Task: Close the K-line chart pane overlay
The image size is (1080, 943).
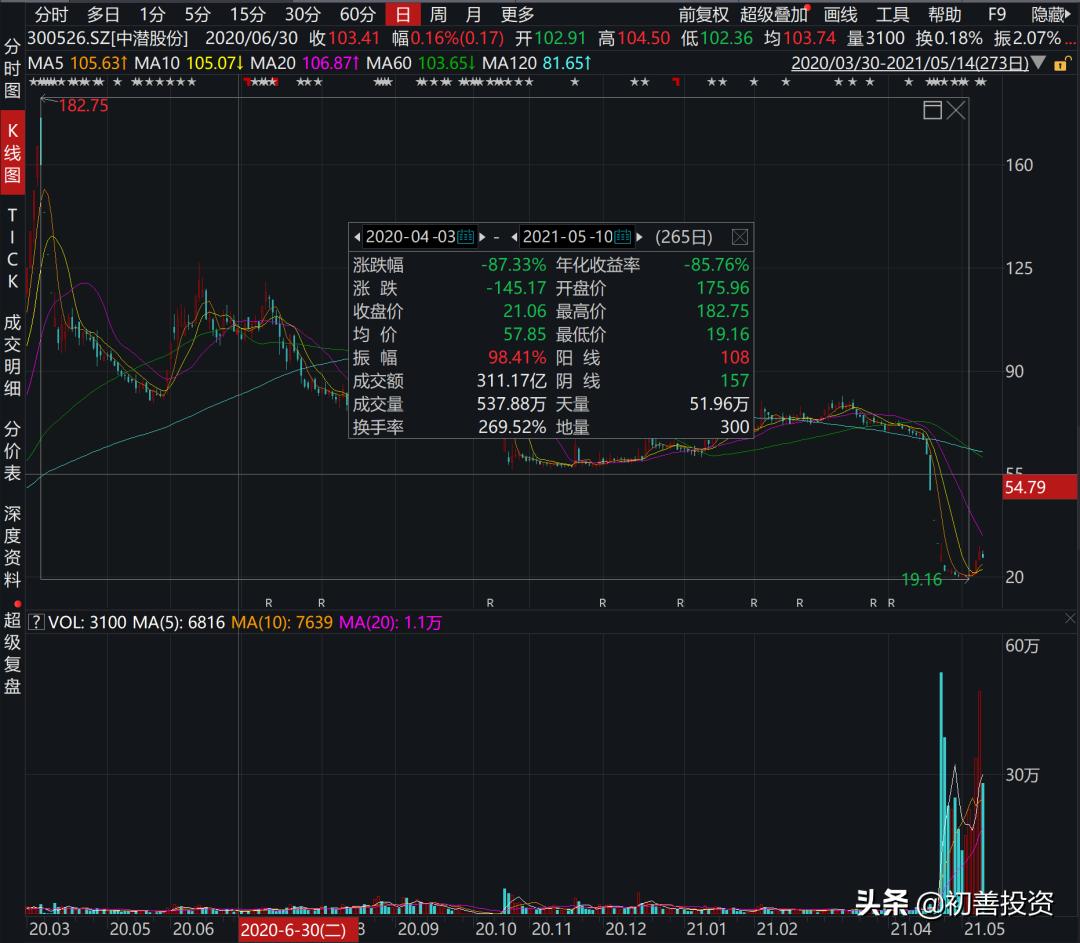Action: [x=956, y=110]
